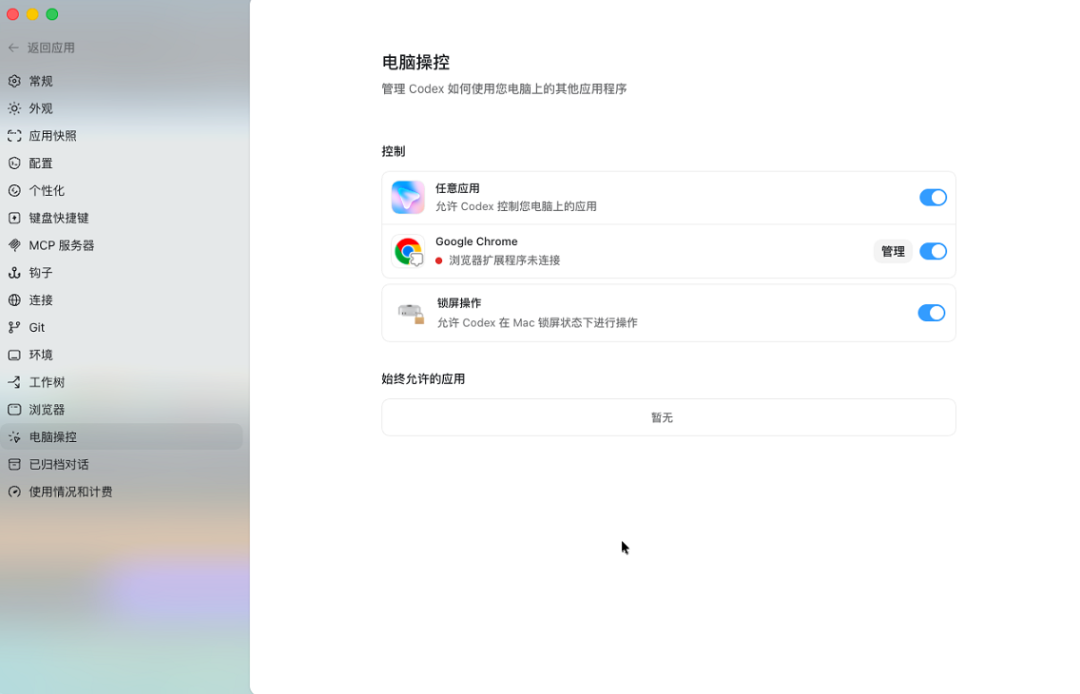Go to the 外观 settings section

pyautogui.click(x=122, y=108)
